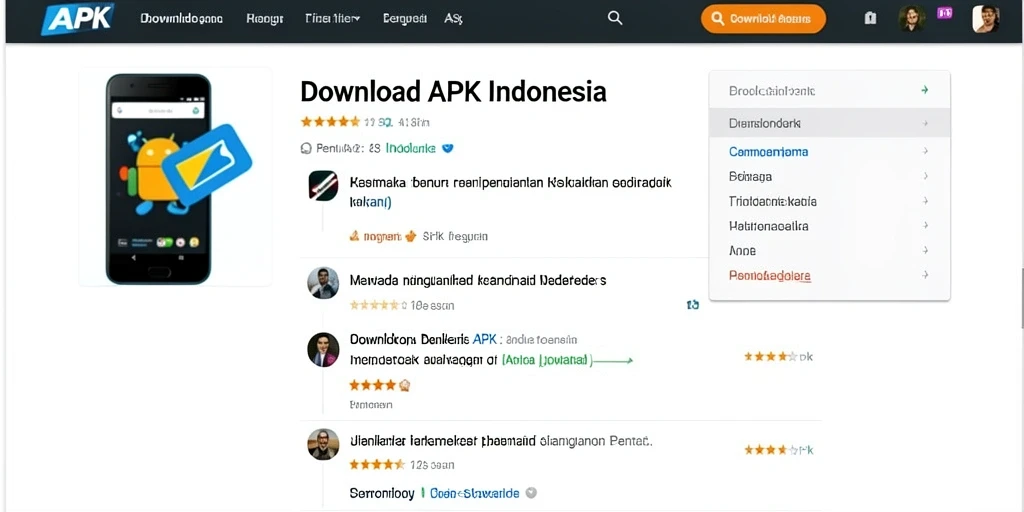
Task: Expand the arrow next to "Habitonaoalira"
Action: tap(925, 225)
